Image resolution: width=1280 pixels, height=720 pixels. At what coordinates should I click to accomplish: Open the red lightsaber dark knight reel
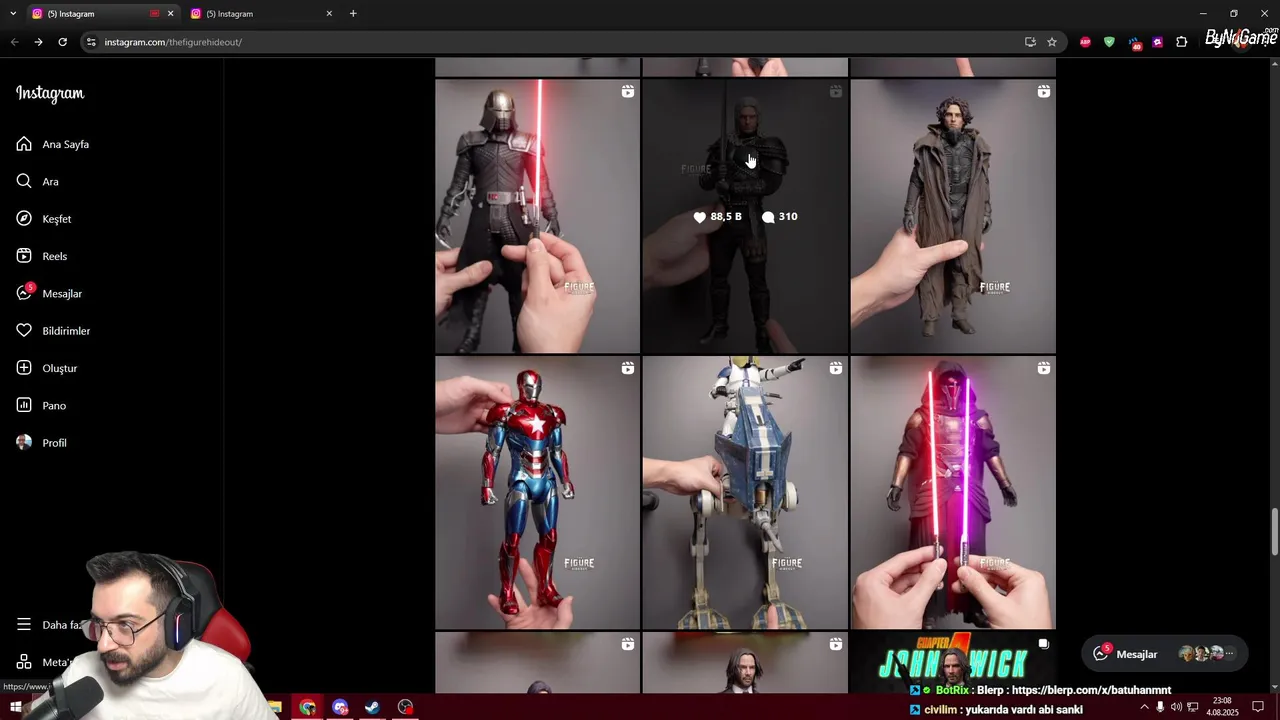537,216
